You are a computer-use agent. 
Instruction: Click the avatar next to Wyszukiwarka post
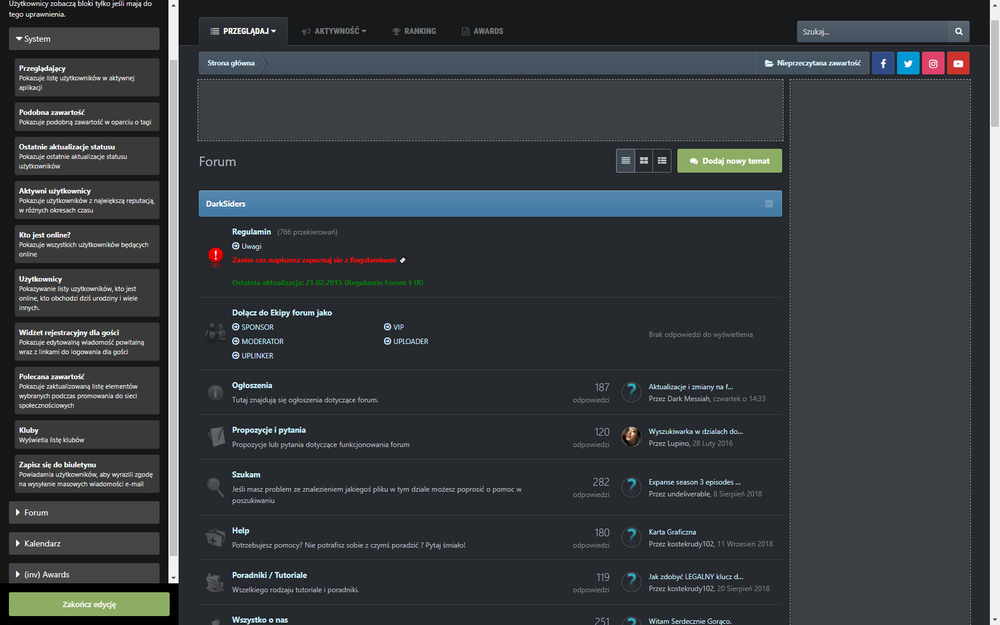point(631,437)
